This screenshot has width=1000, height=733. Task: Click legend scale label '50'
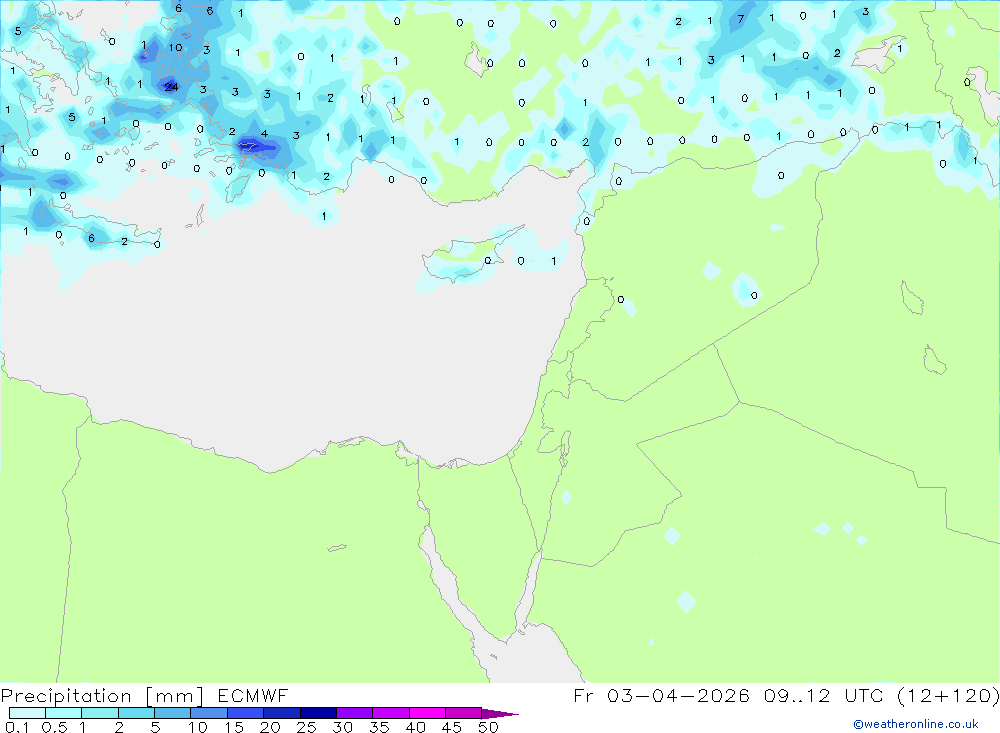coord(488,727)
